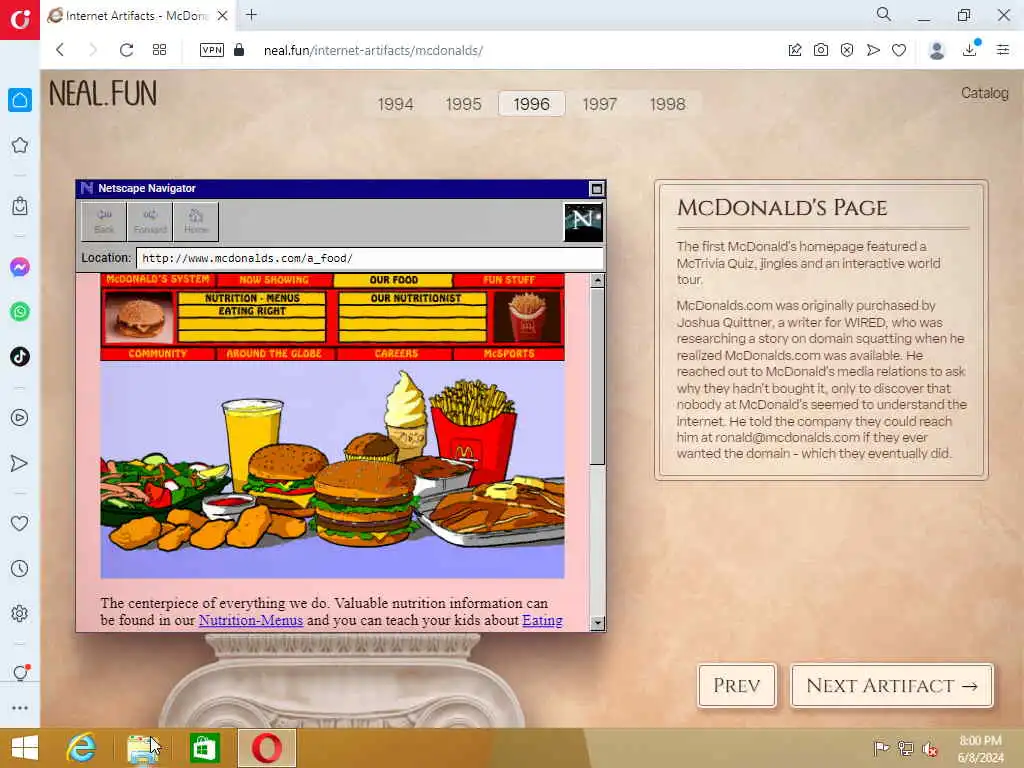Open the sidebar lightbulb notifications icon
Image resolution: width=1024 pixels, height=768 pixels.
[20, 673]
